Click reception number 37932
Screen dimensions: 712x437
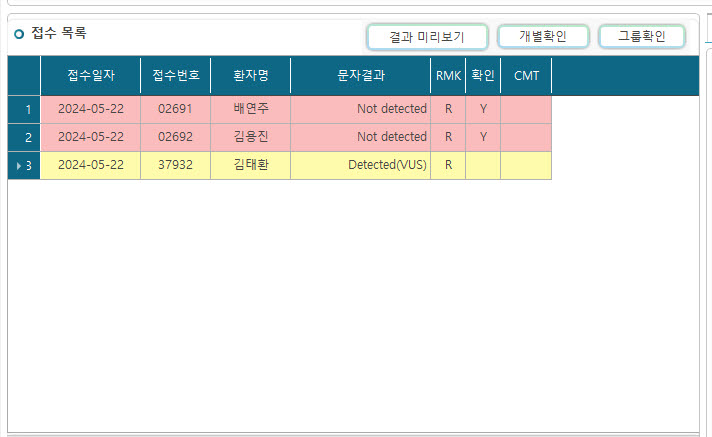pos(176,165)
